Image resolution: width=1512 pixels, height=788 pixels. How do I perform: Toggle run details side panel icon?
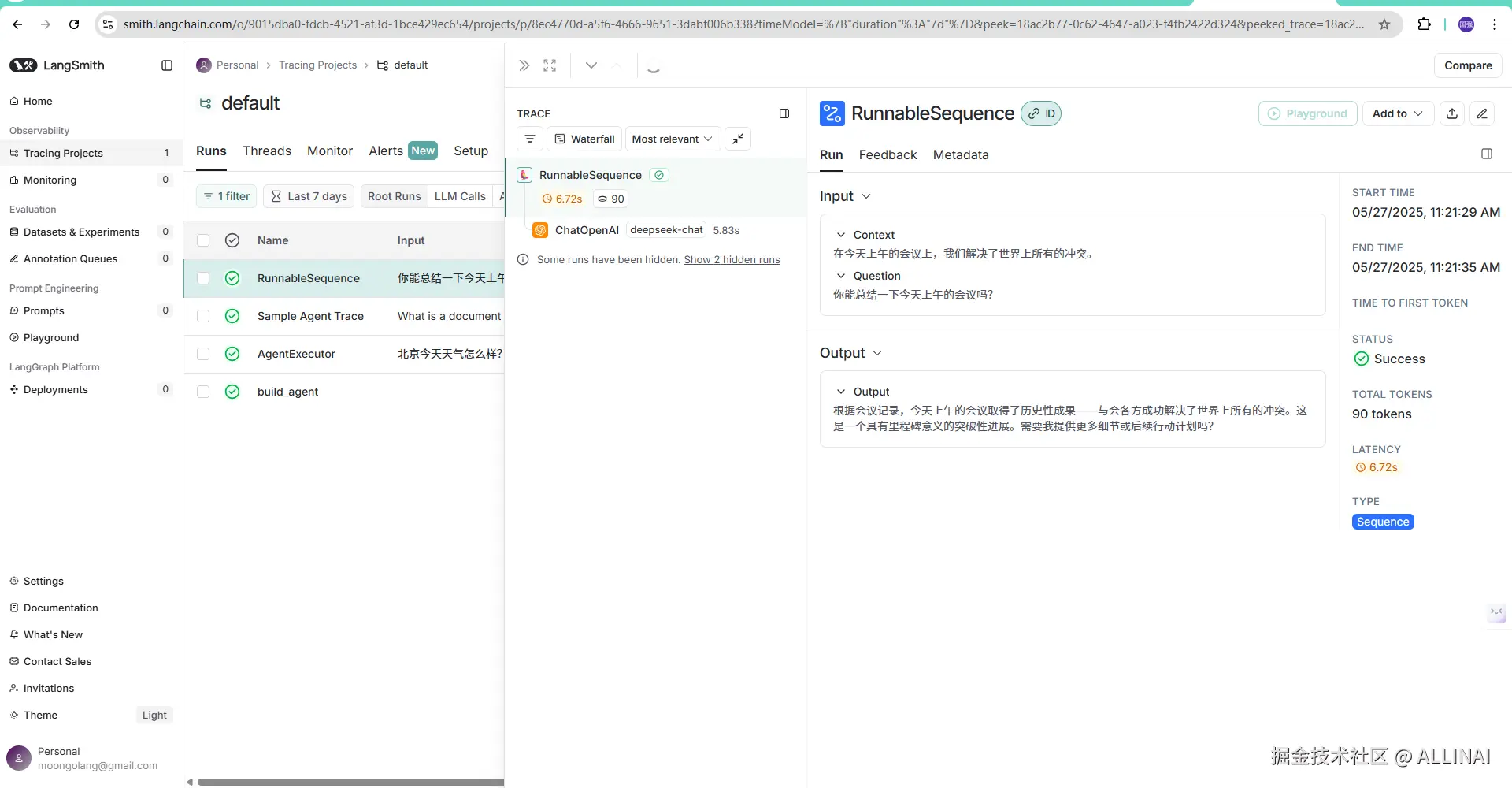(x=1487, y=154)
